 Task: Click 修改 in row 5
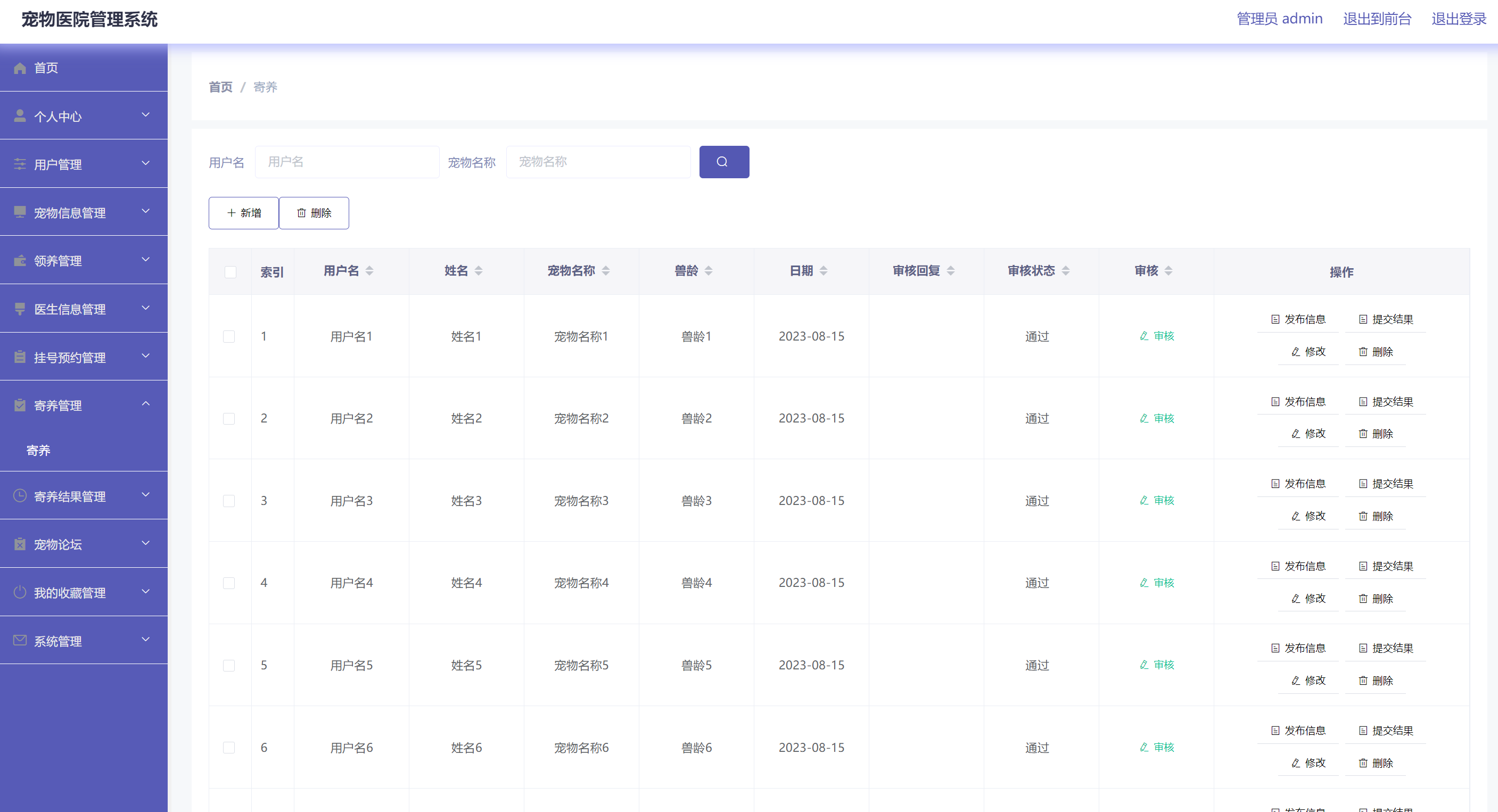pos(1308,681)
